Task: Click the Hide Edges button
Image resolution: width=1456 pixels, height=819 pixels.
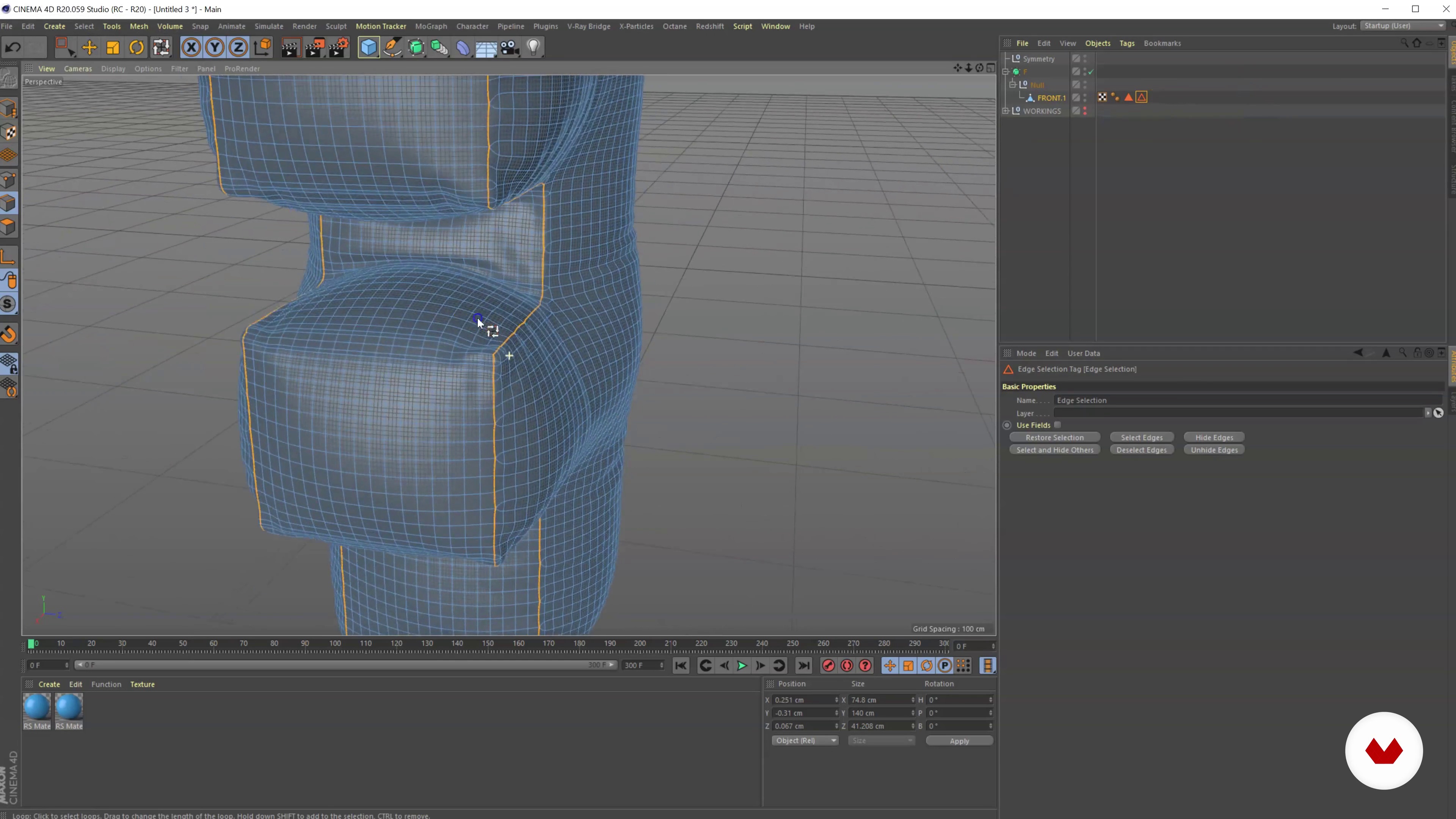Action: pos(1214,438)
